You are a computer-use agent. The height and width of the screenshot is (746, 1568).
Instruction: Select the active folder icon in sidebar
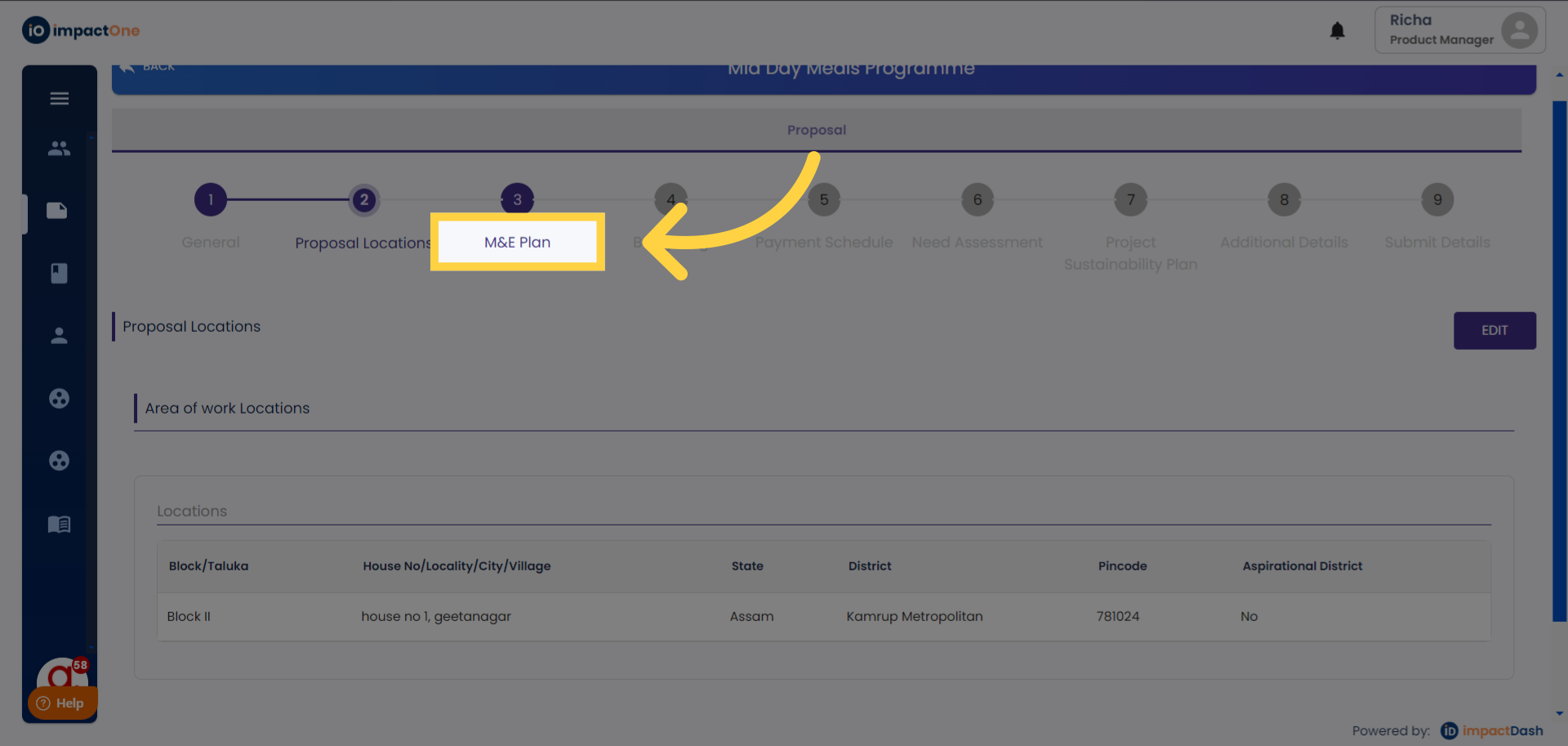[57, 211]
